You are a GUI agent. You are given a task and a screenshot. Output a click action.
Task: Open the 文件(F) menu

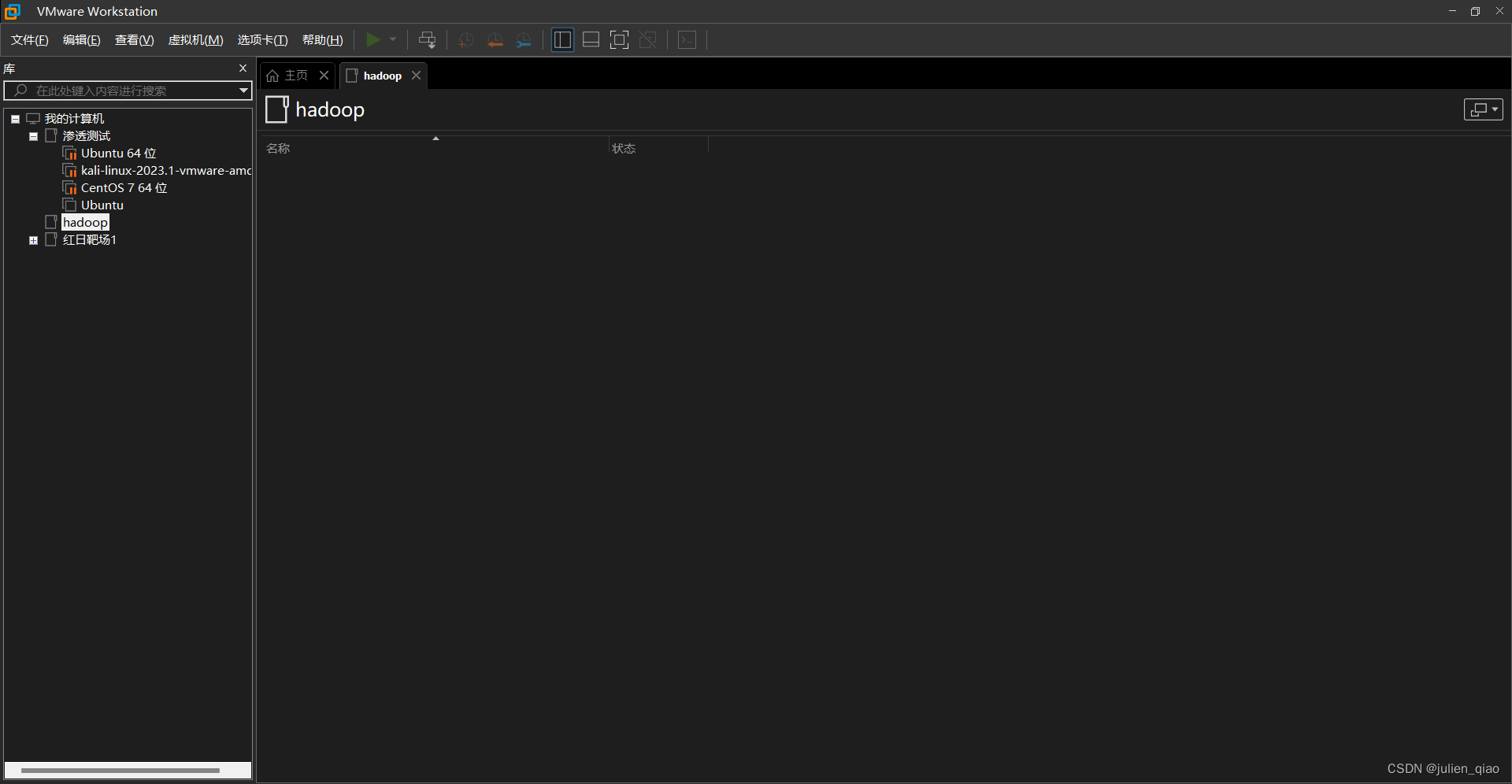[30, 40]
